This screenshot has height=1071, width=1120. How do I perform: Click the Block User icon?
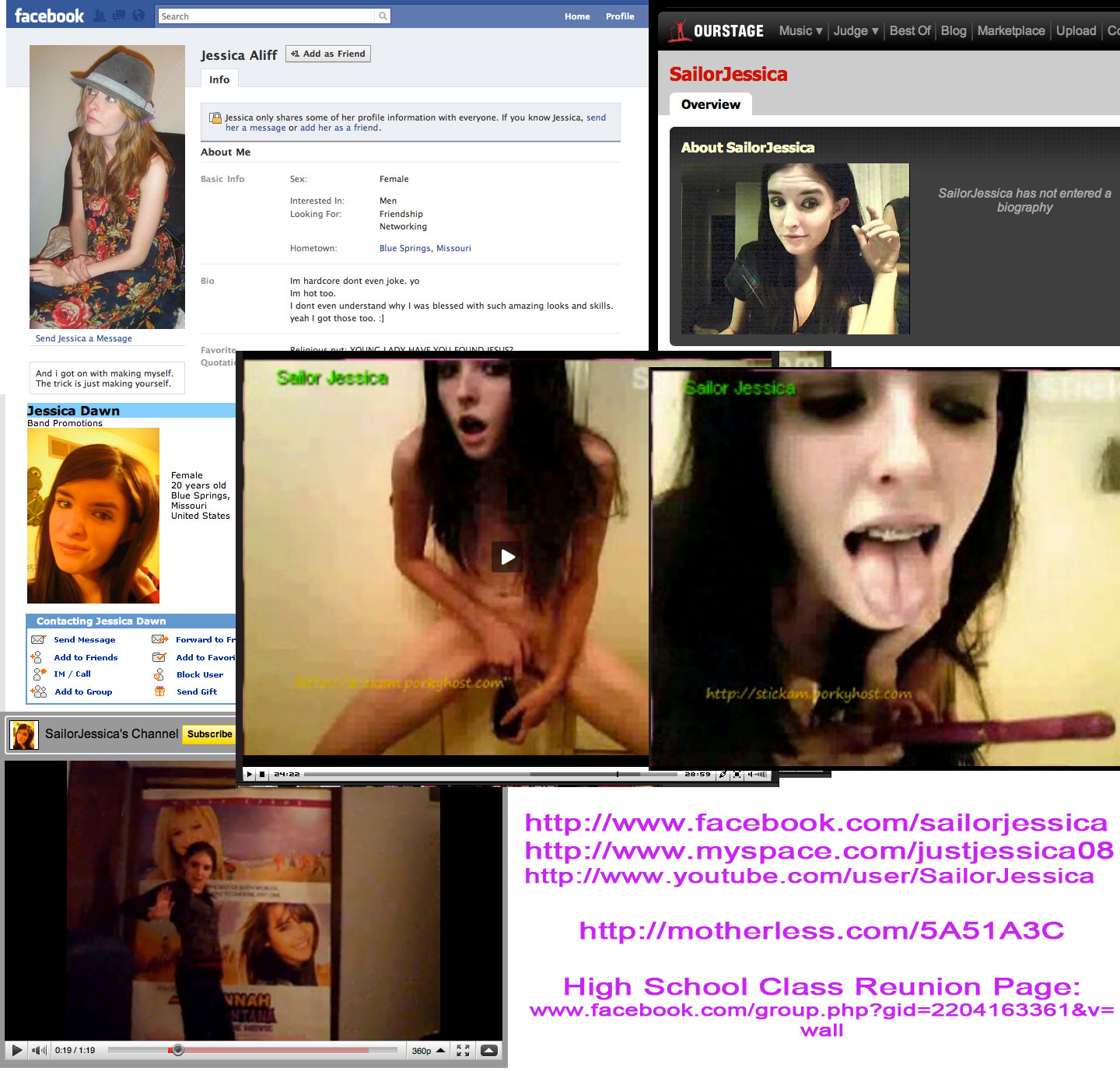coord(159,674)
